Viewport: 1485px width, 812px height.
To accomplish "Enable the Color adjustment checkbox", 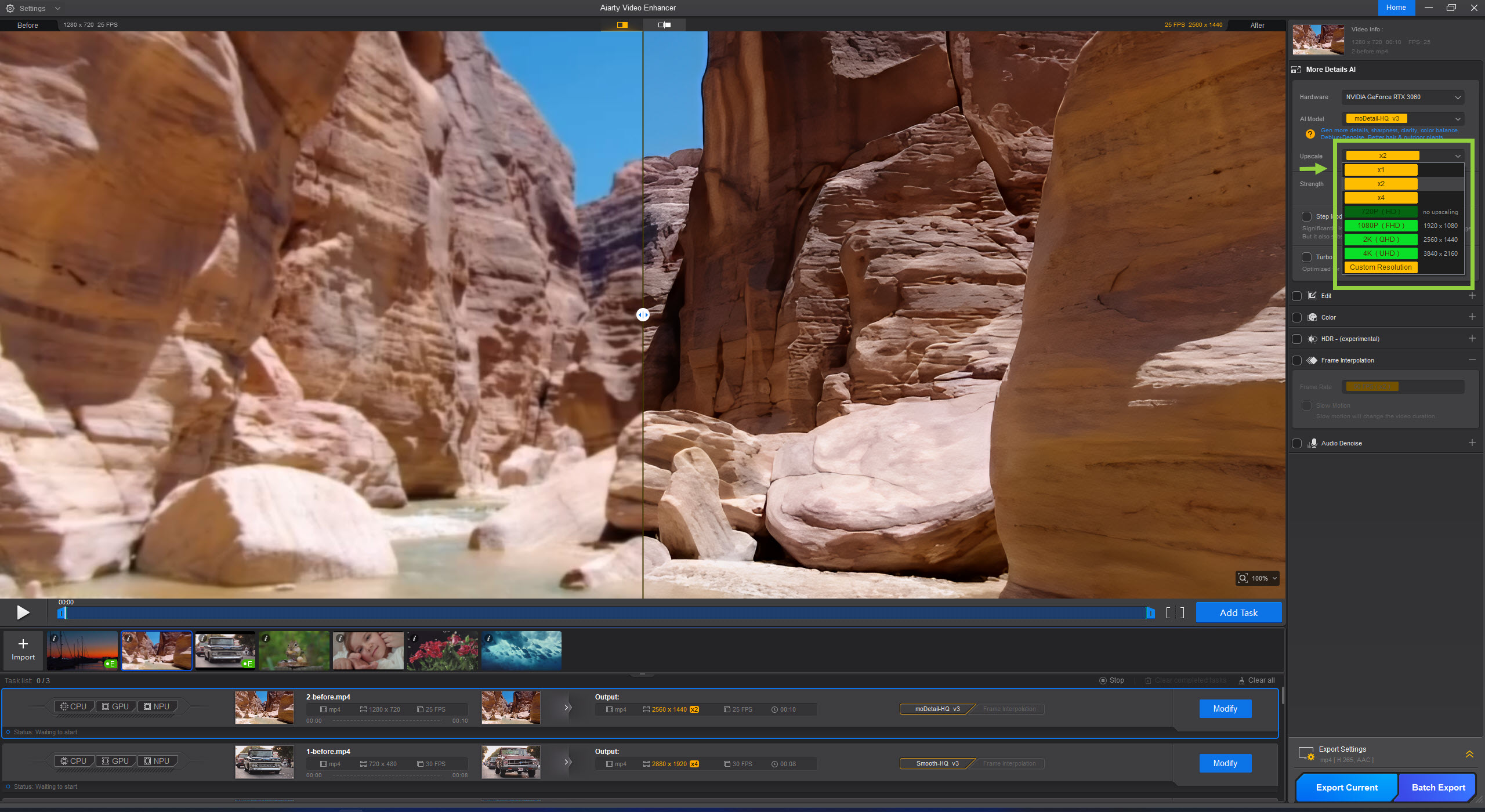I will pos(1297,317).
